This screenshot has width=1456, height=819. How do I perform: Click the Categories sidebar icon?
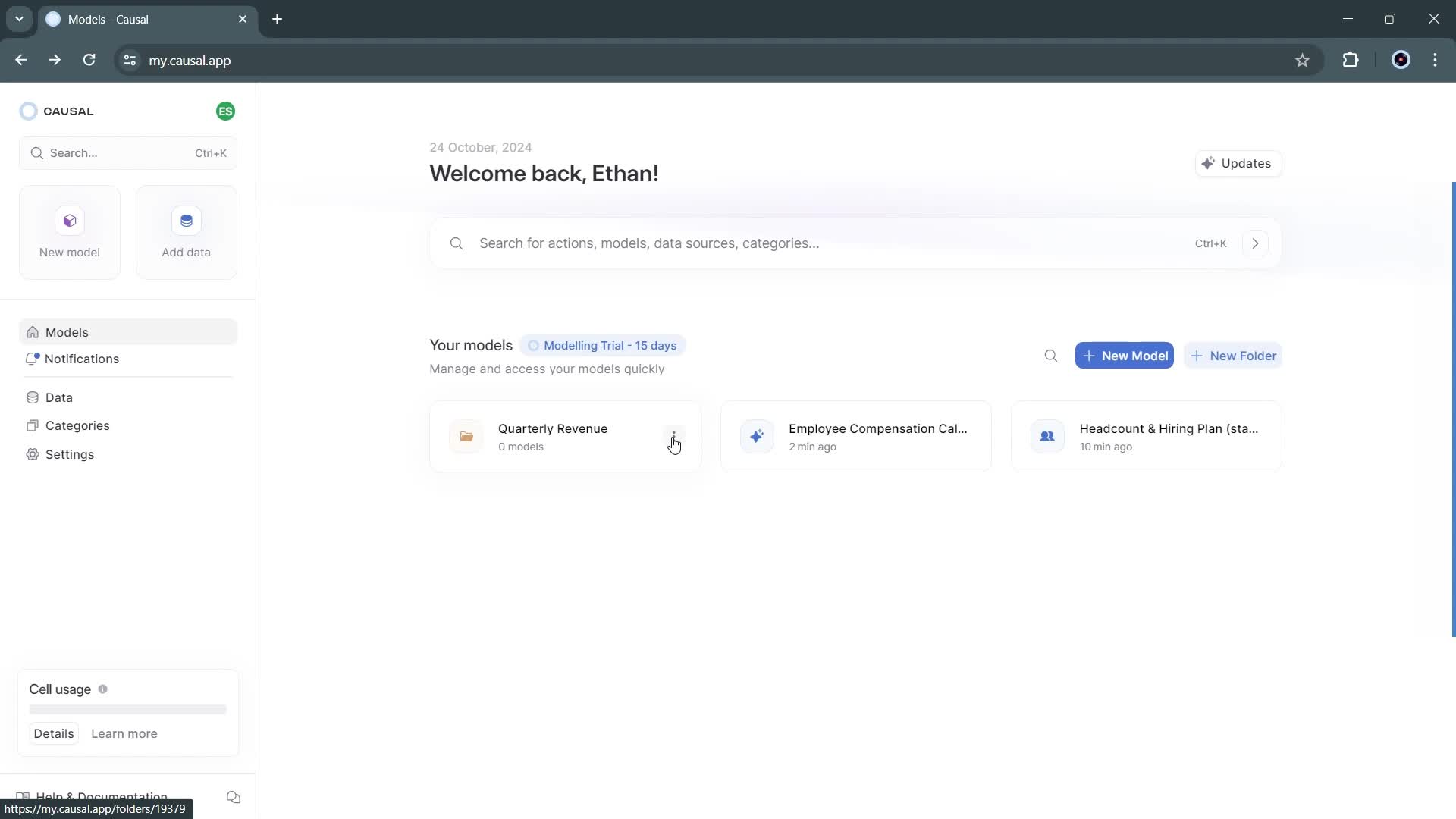(33, 425)
